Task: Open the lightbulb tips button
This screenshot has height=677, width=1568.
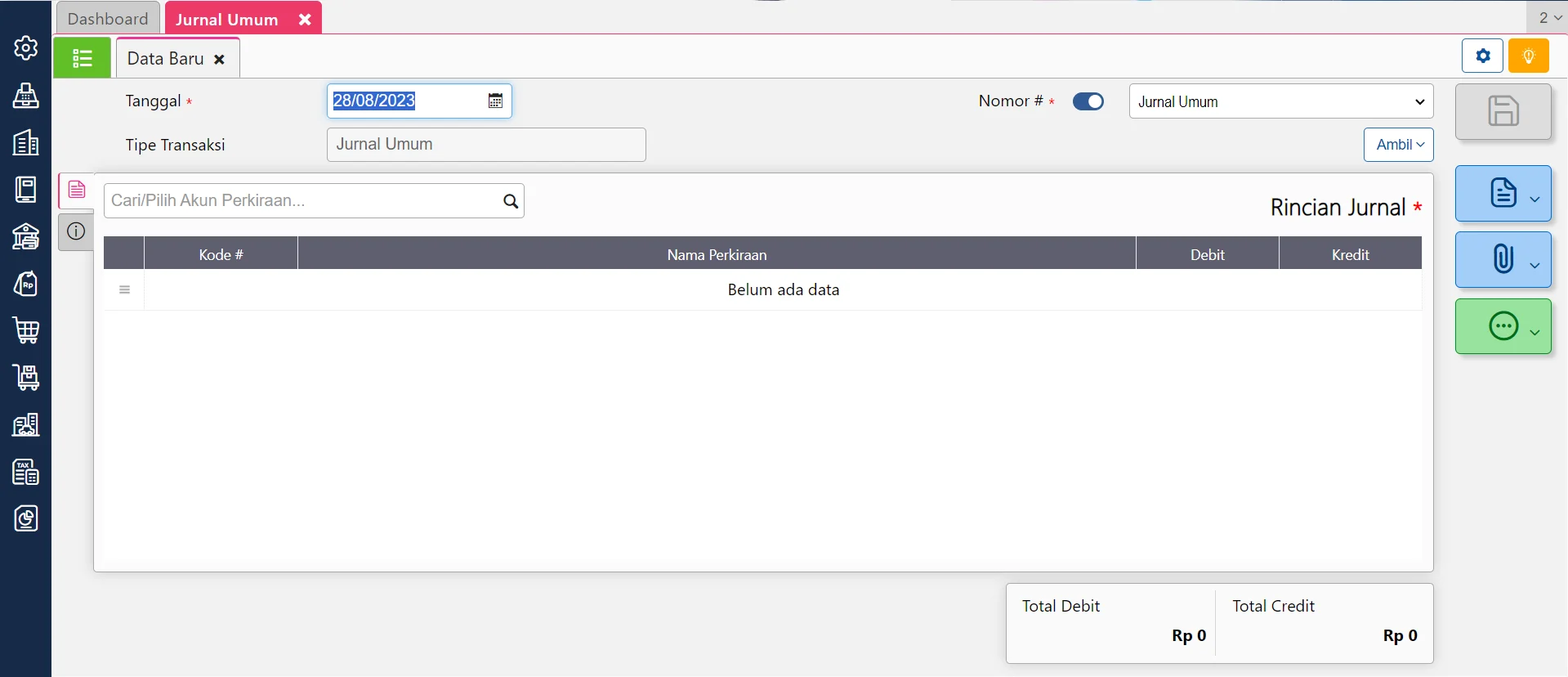Action: coord(1528,56)
